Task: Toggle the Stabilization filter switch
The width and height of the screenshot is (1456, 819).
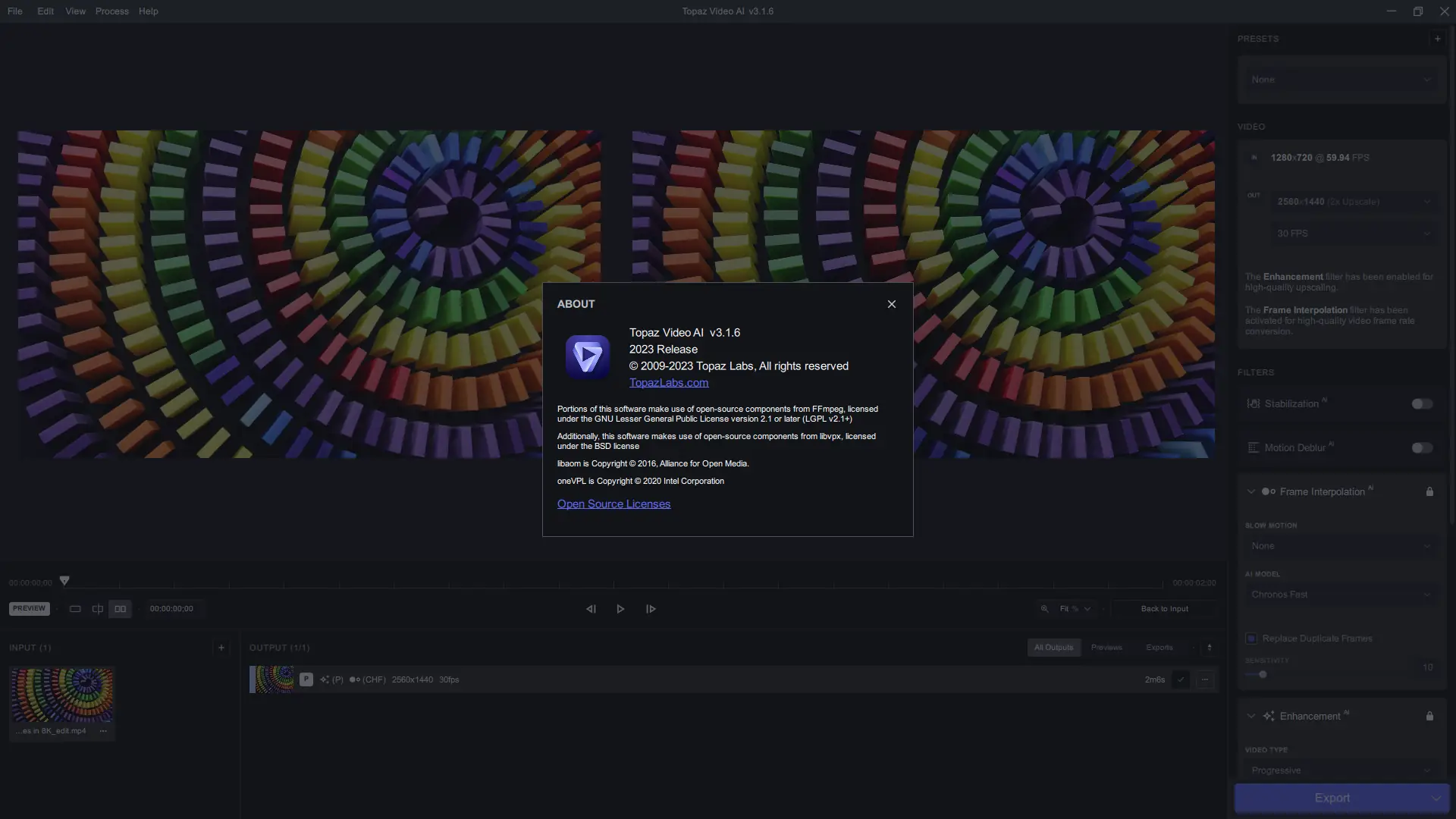Action: (1422, 404)
